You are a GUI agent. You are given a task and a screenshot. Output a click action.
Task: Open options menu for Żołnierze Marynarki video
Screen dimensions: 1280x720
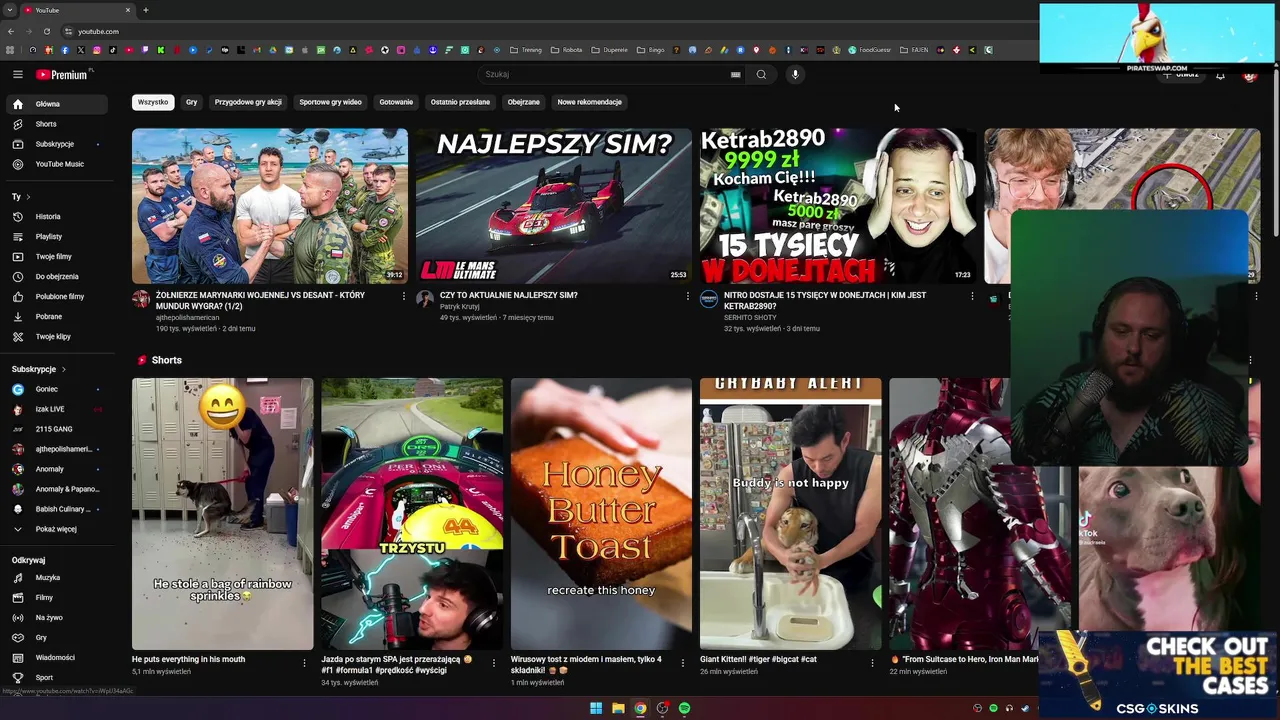coord(404,296)
